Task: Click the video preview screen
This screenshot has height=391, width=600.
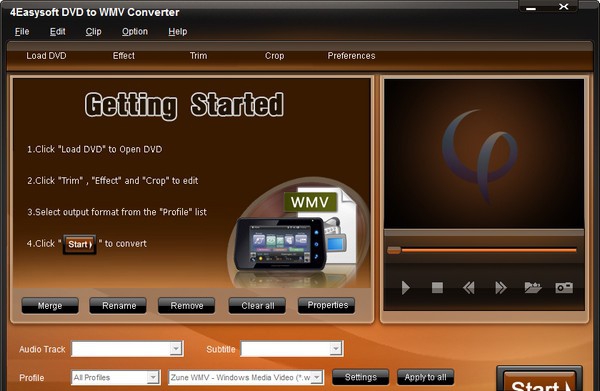Action: click(x=484, y=154)
